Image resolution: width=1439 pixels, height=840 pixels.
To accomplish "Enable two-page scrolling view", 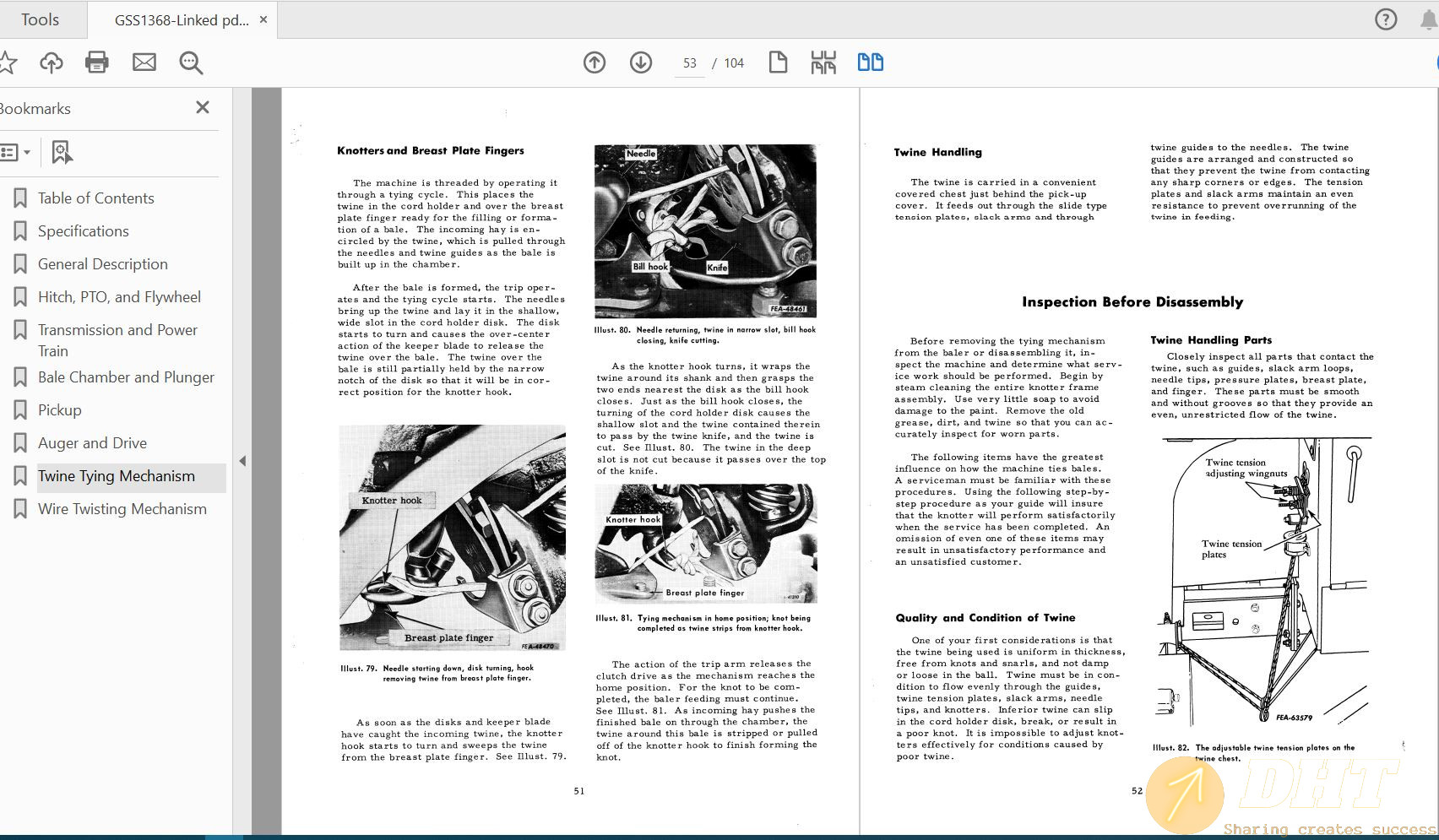I will 870,62.
